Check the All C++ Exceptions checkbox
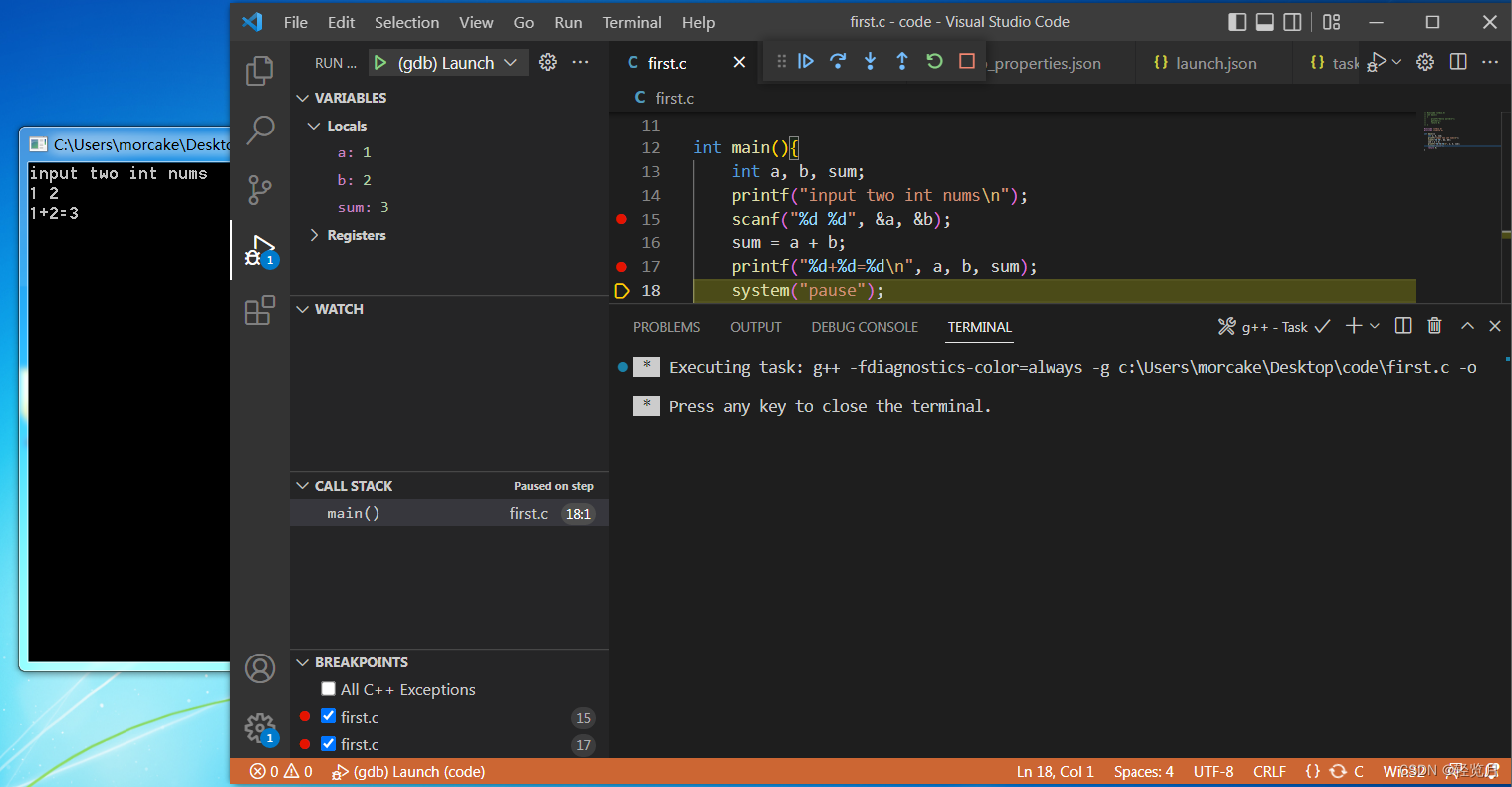Image resolution: width=1512 pixels, height=787 pixels. (x=328, y=688)
